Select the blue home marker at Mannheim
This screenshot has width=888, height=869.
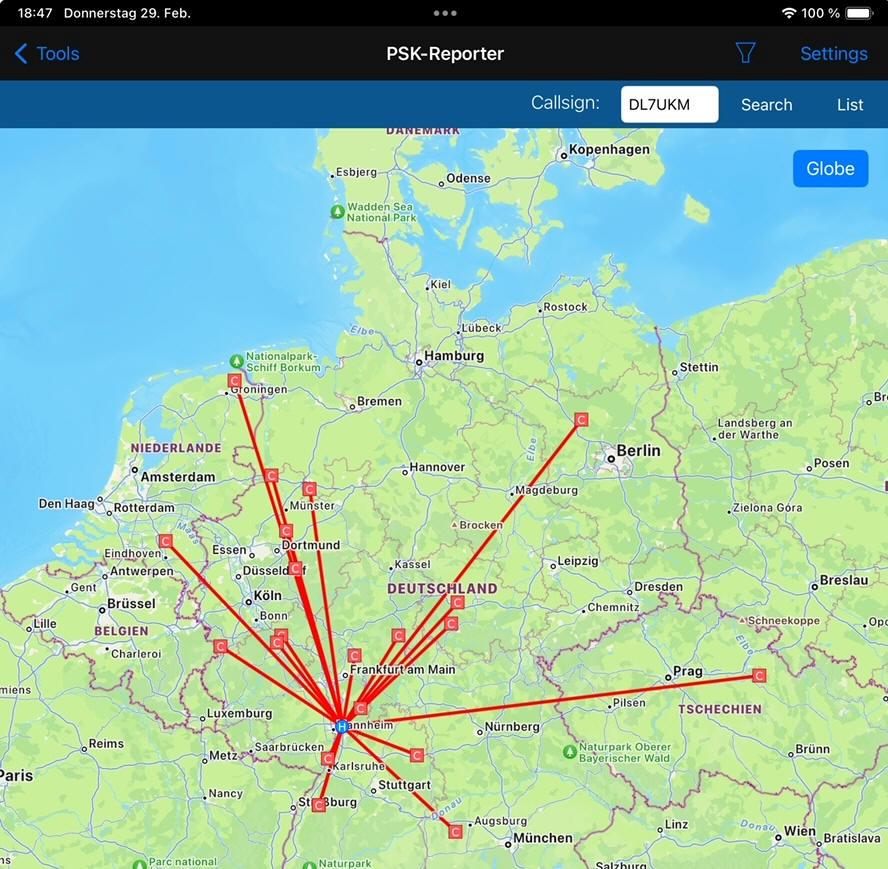click(x=341, y=726)
